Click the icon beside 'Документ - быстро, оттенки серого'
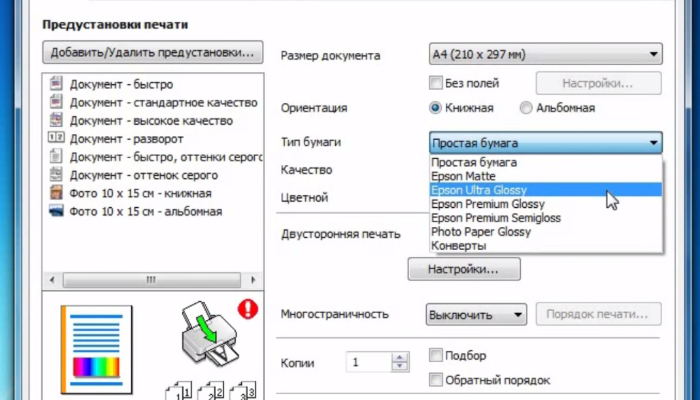 point(56,156)
